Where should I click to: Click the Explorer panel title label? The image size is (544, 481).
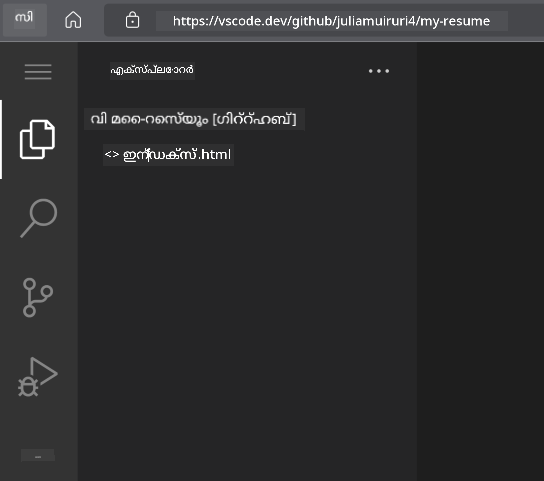point(152,70)
